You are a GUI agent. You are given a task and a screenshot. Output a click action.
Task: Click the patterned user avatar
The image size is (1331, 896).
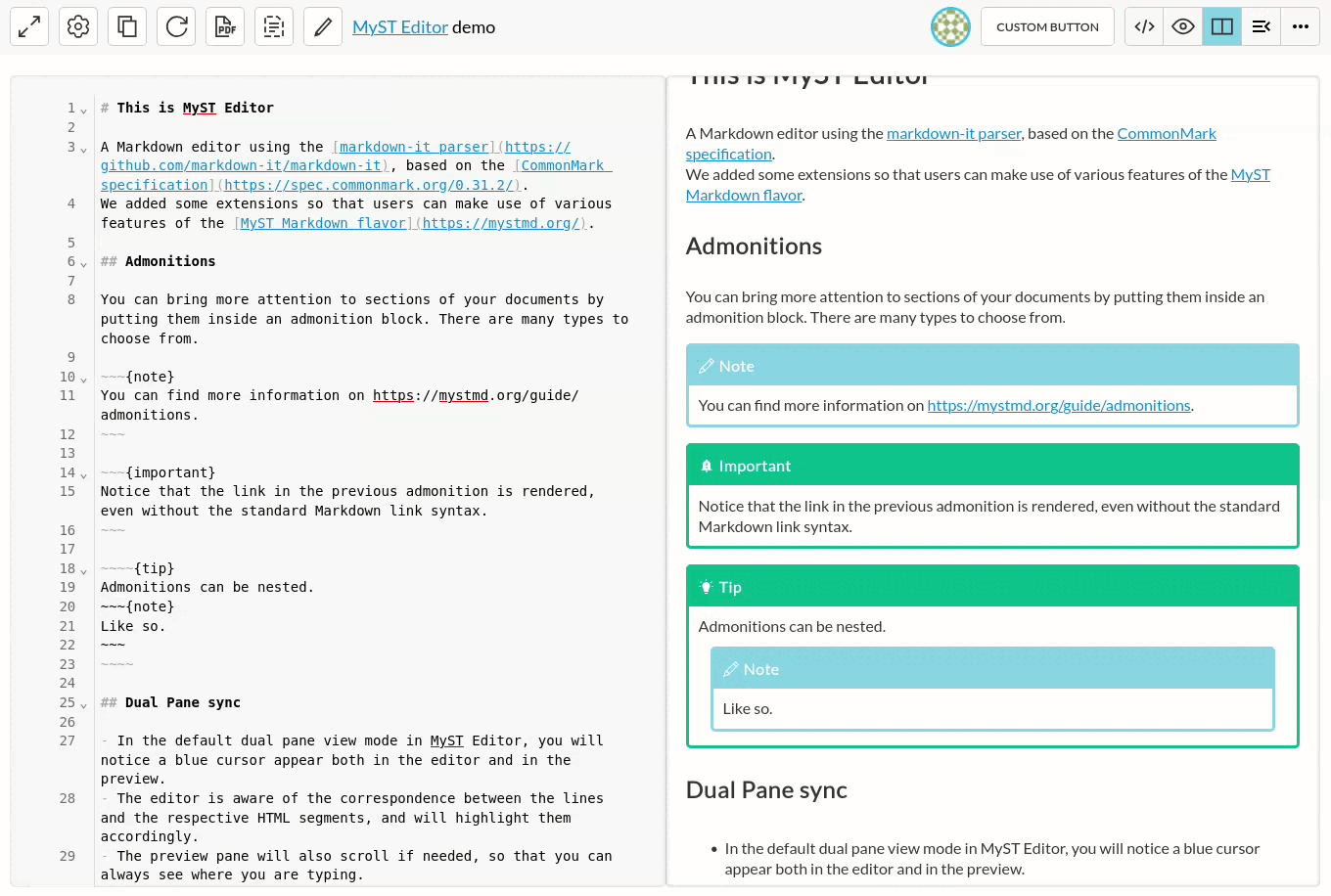tap(950, 26)
